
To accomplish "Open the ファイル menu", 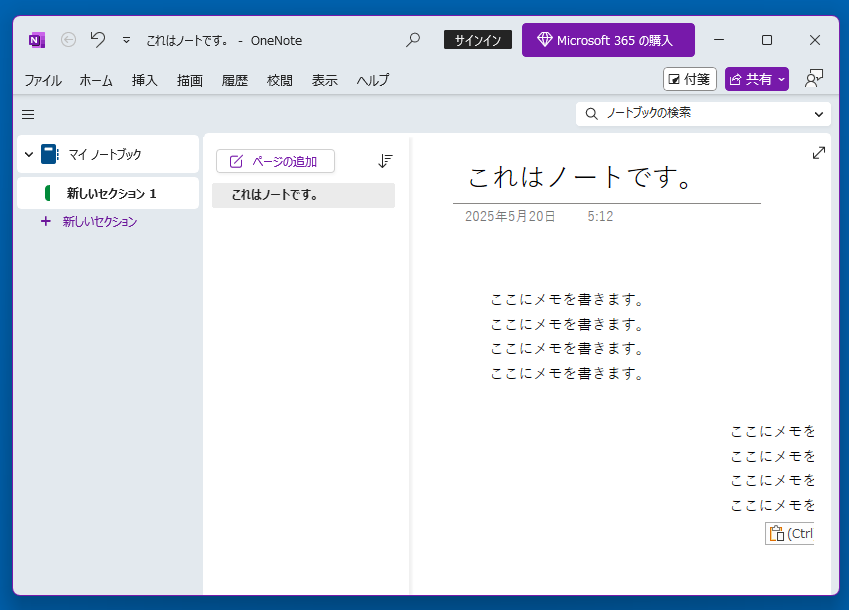I will click(x=43, y=80).
